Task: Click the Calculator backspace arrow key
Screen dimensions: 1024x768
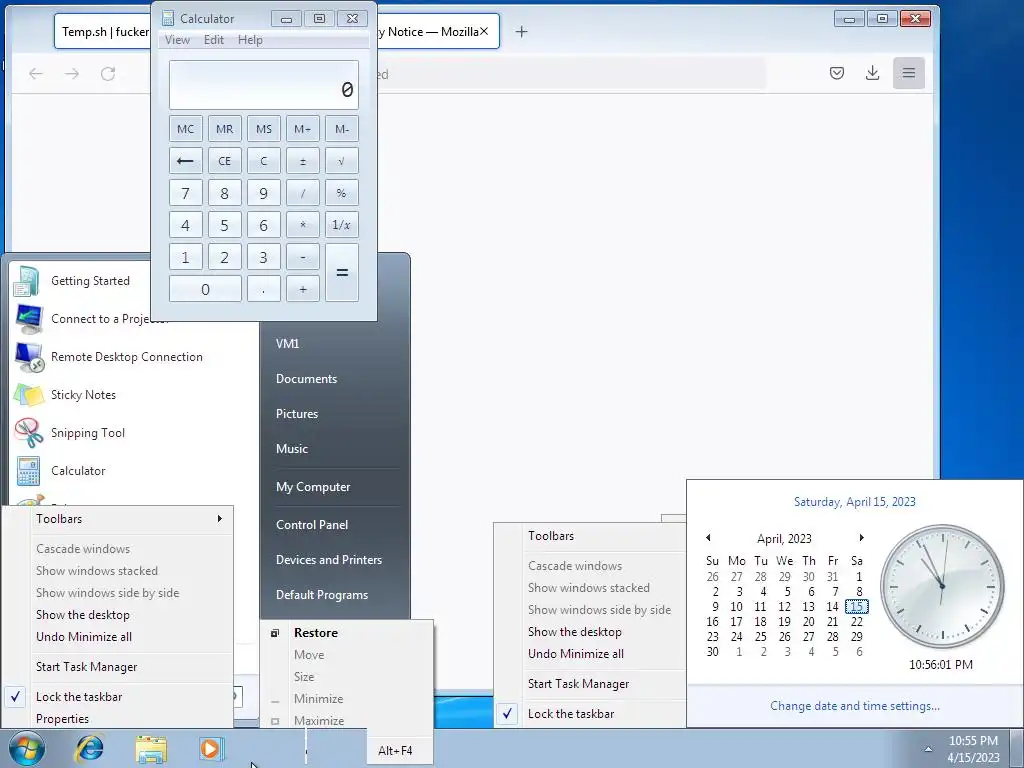Action: [185, 161]
